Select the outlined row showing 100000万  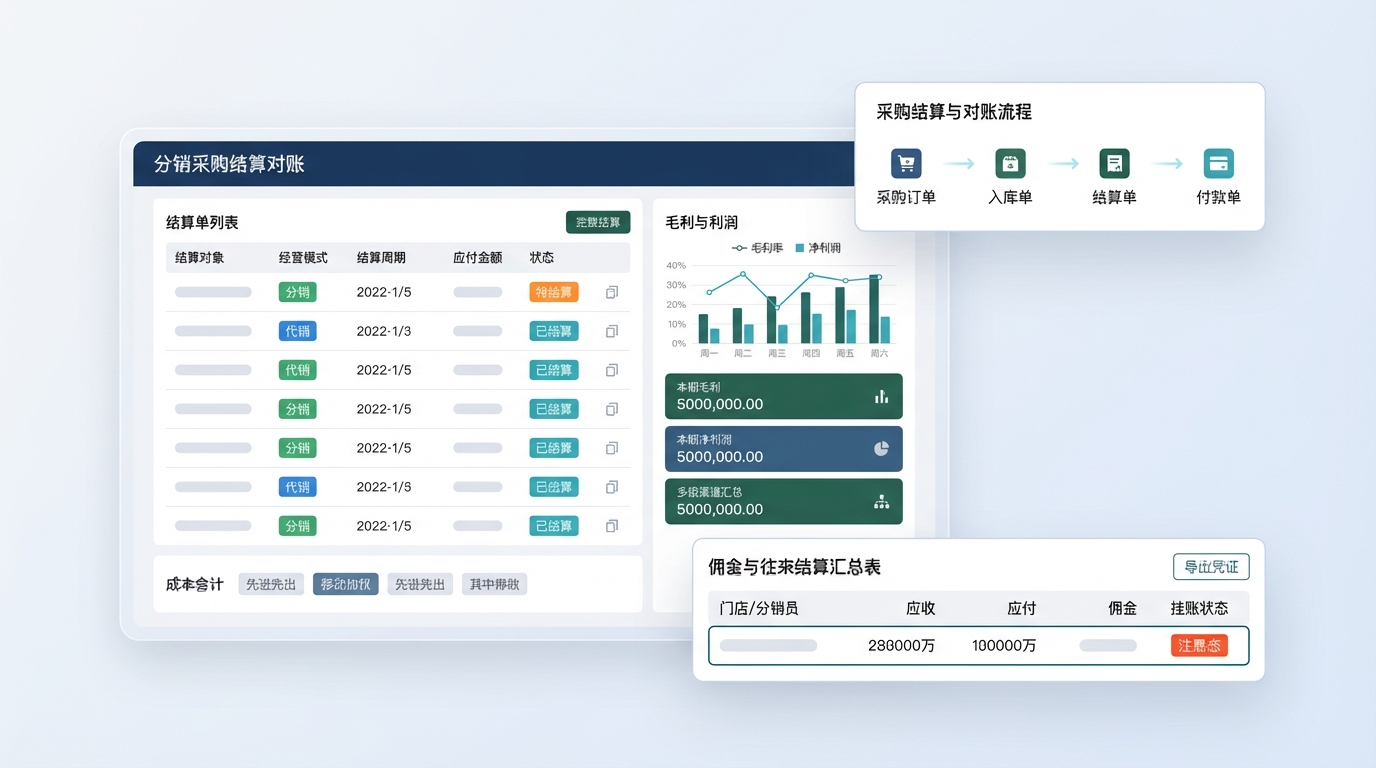pyautogui.click(x=978, y=645)
